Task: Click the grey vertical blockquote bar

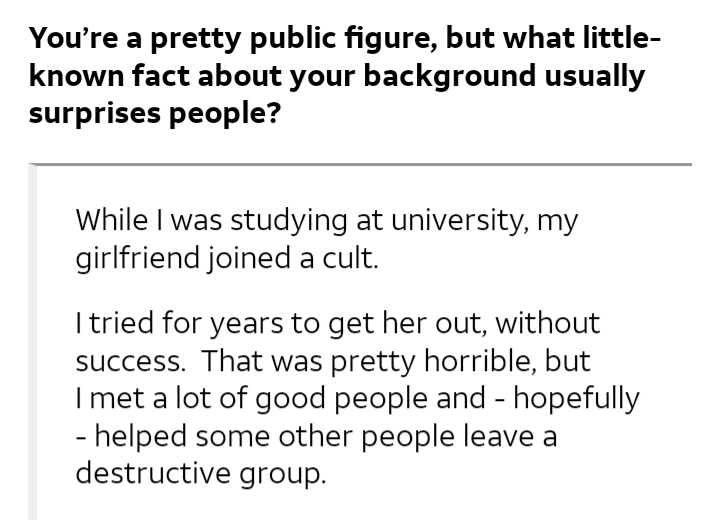Action: 33,342
